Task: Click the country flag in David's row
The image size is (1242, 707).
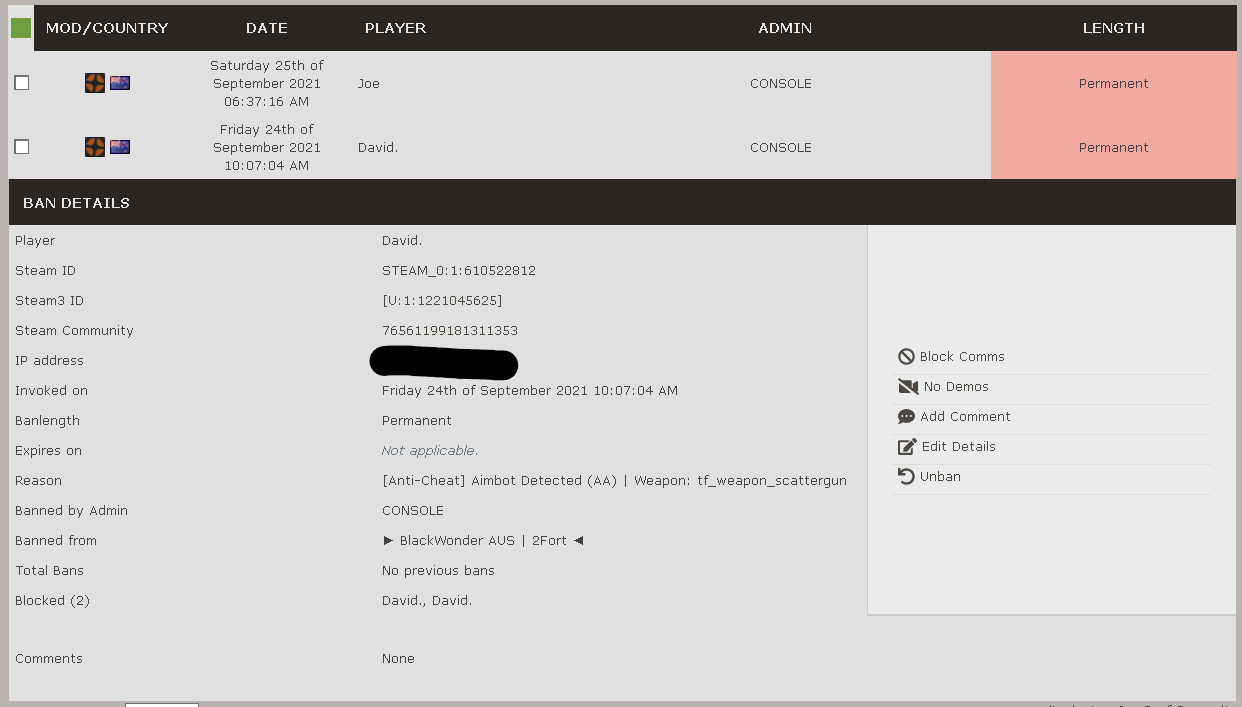Action: coord(120,147)
